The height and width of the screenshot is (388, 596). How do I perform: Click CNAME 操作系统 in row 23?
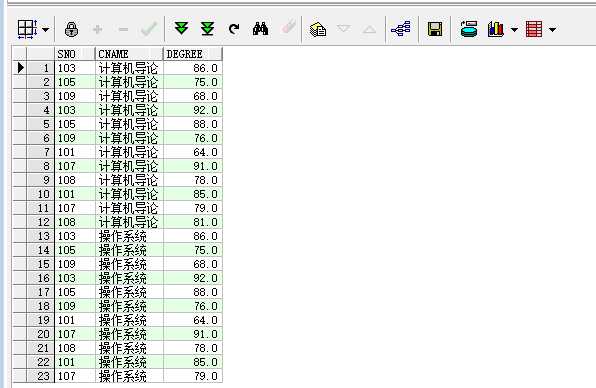pyautogui.click(x=129, y=376)
